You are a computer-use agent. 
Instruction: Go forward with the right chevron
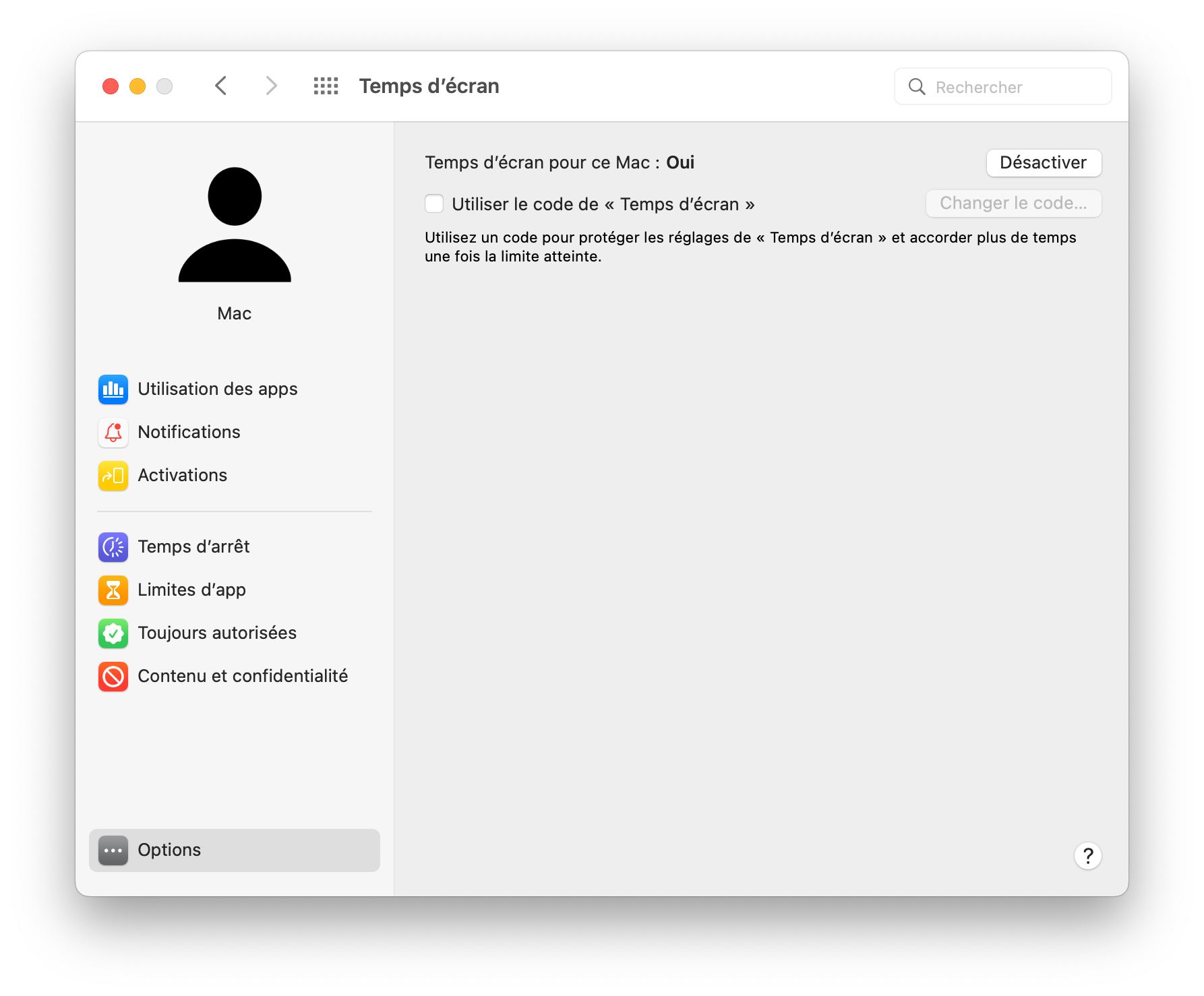(x=271, y=86)
